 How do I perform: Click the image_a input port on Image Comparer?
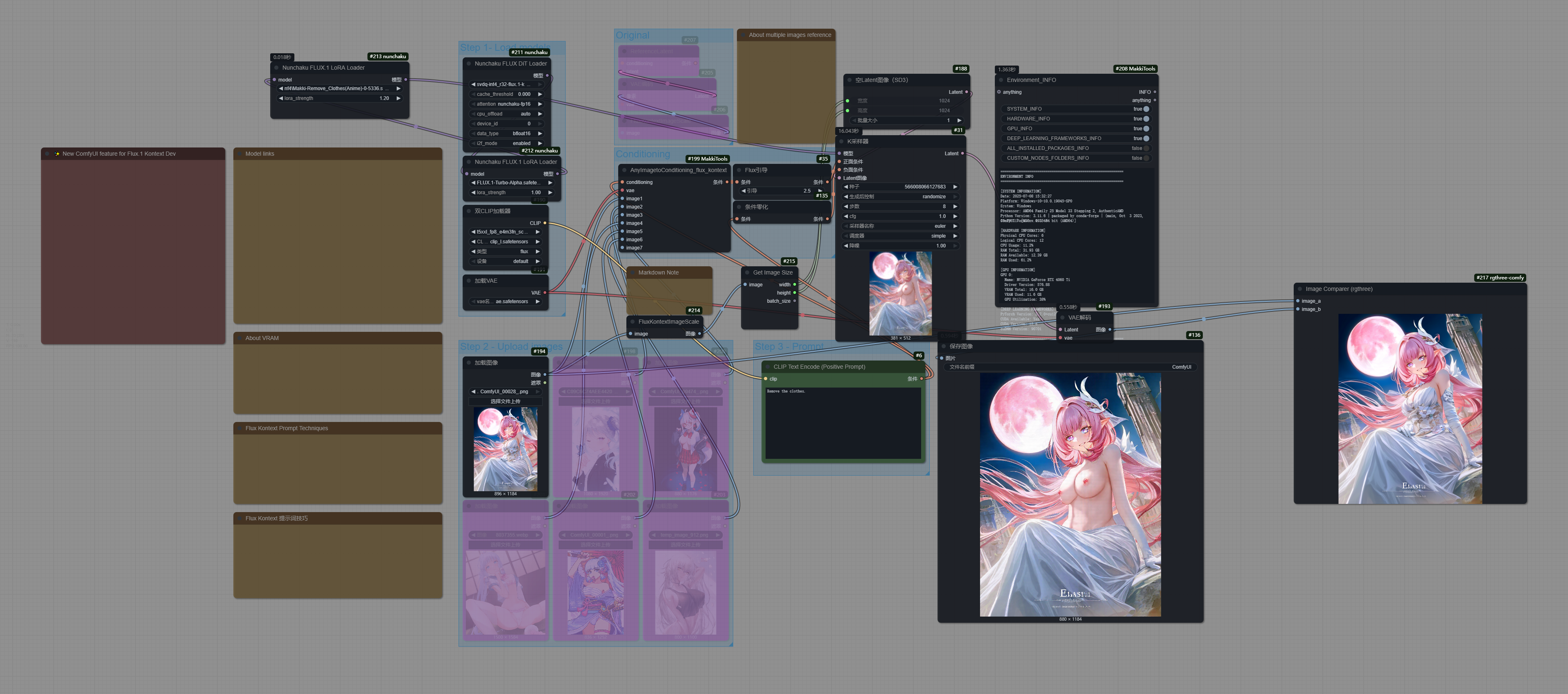coord(1298,301)
